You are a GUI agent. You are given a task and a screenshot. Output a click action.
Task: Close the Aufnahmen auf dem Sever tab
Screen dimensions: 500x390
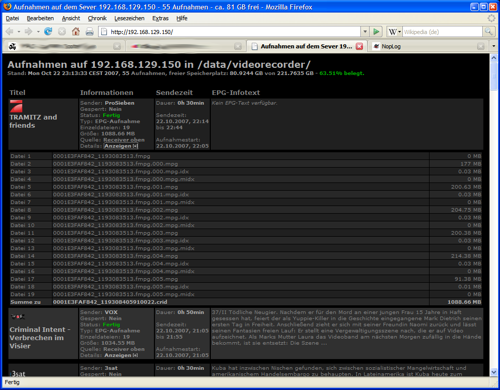point(359,46)
